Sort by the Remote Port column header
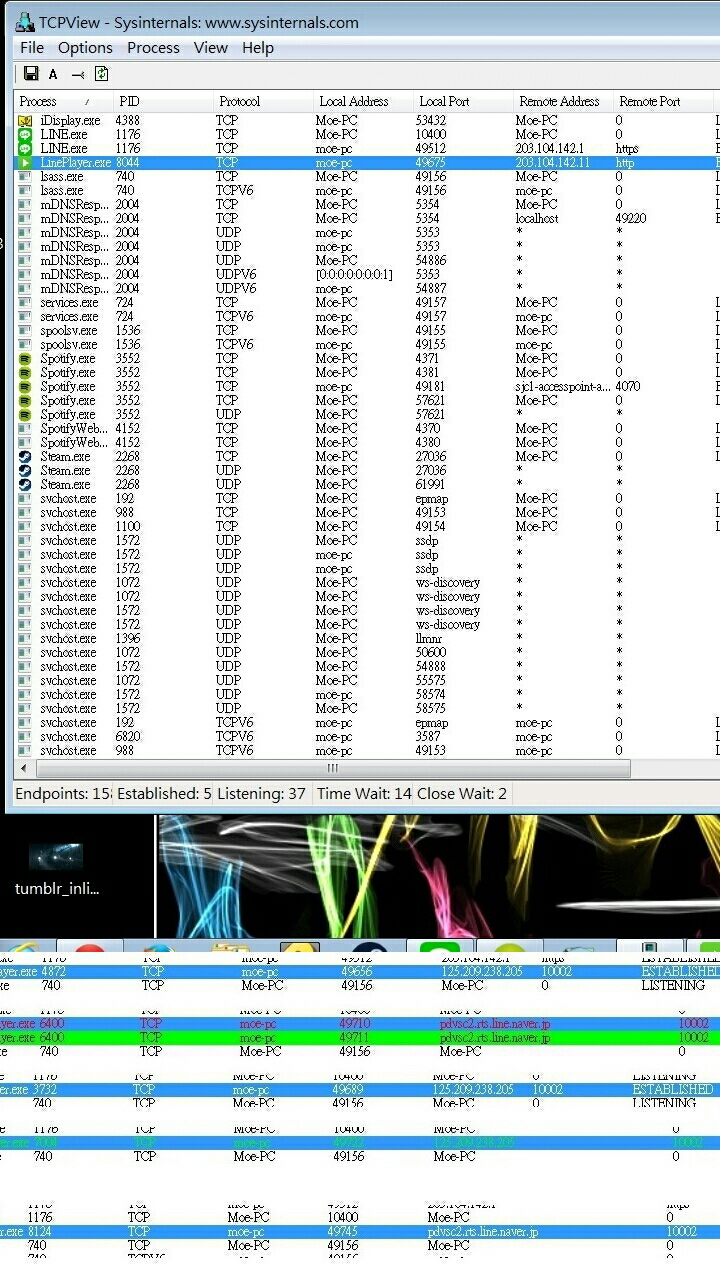This screenshot has width=720, height=1280. point(664,101)
